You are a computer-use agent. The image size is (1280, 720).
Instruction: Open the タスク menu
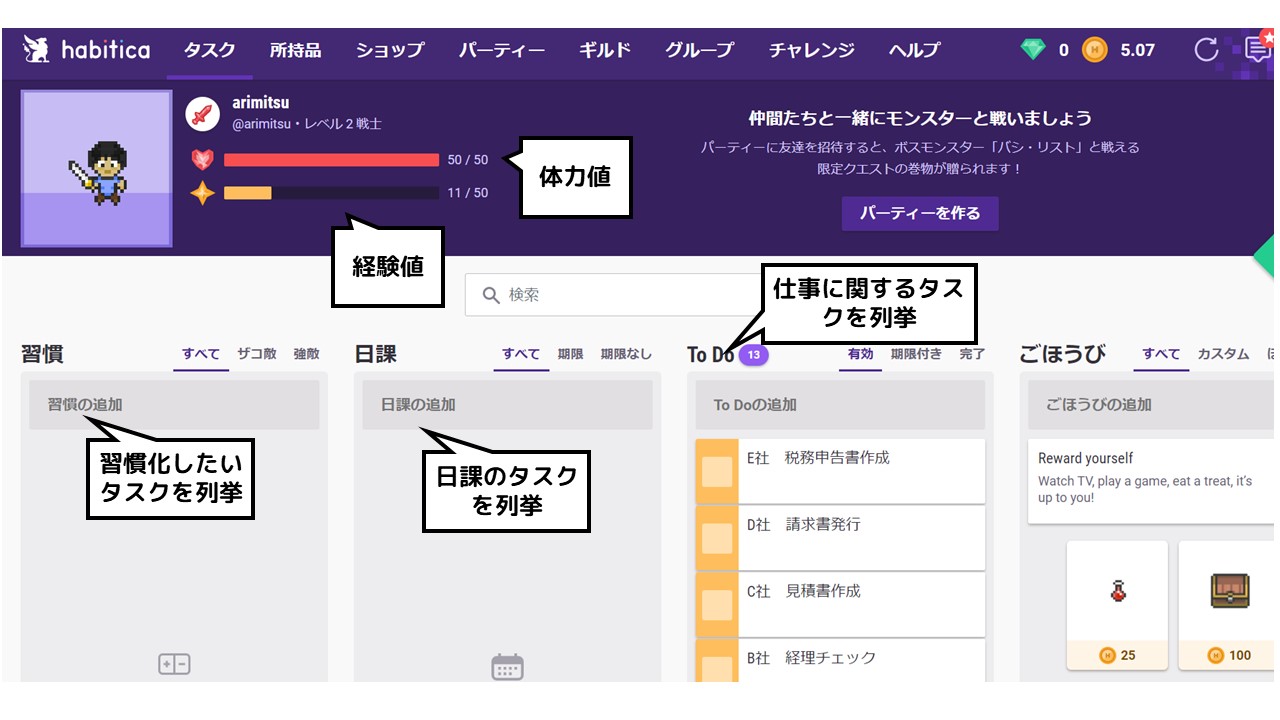(210, 50)
